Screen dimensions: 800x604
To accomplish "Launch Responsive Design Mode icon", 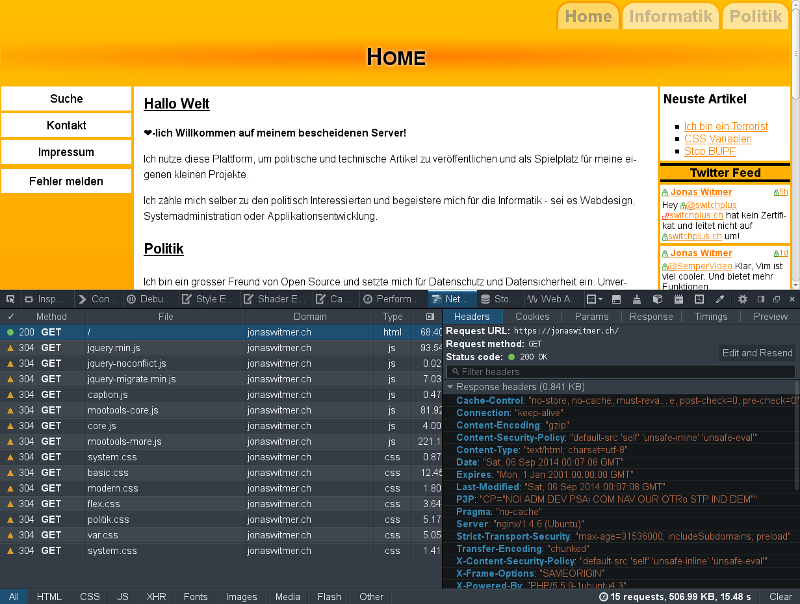I will (699, 298).
